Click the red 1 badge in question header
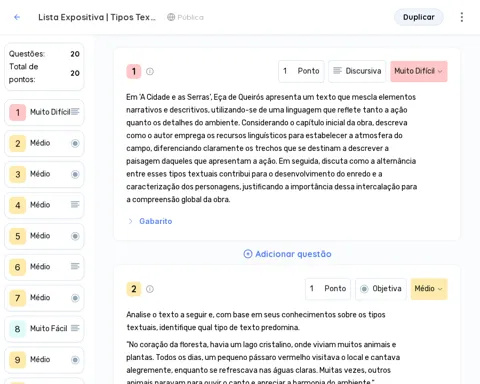The image size is (480, 384). point(134,71)
